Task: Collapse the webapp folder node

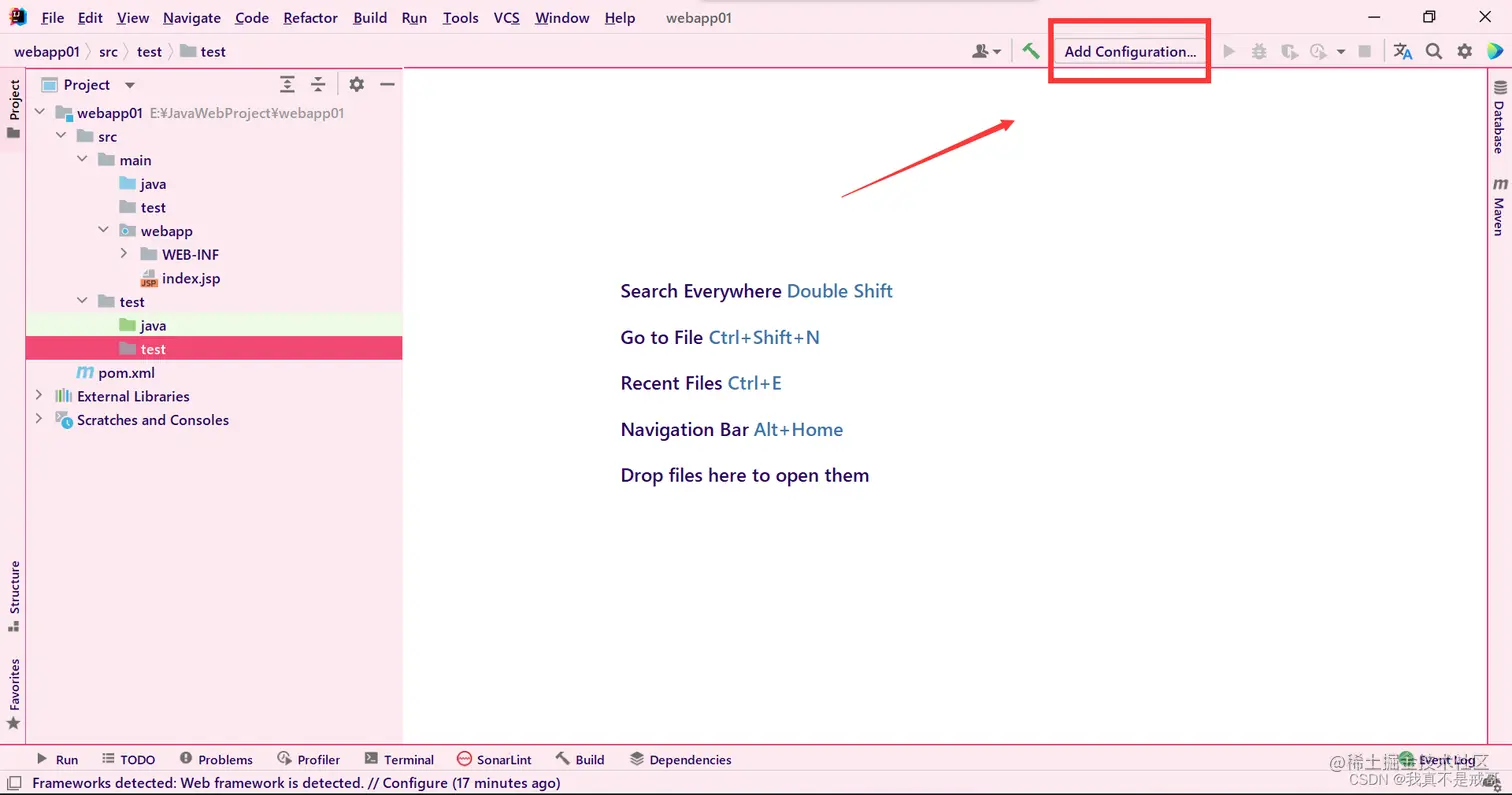Action: [x=103, y=231]
